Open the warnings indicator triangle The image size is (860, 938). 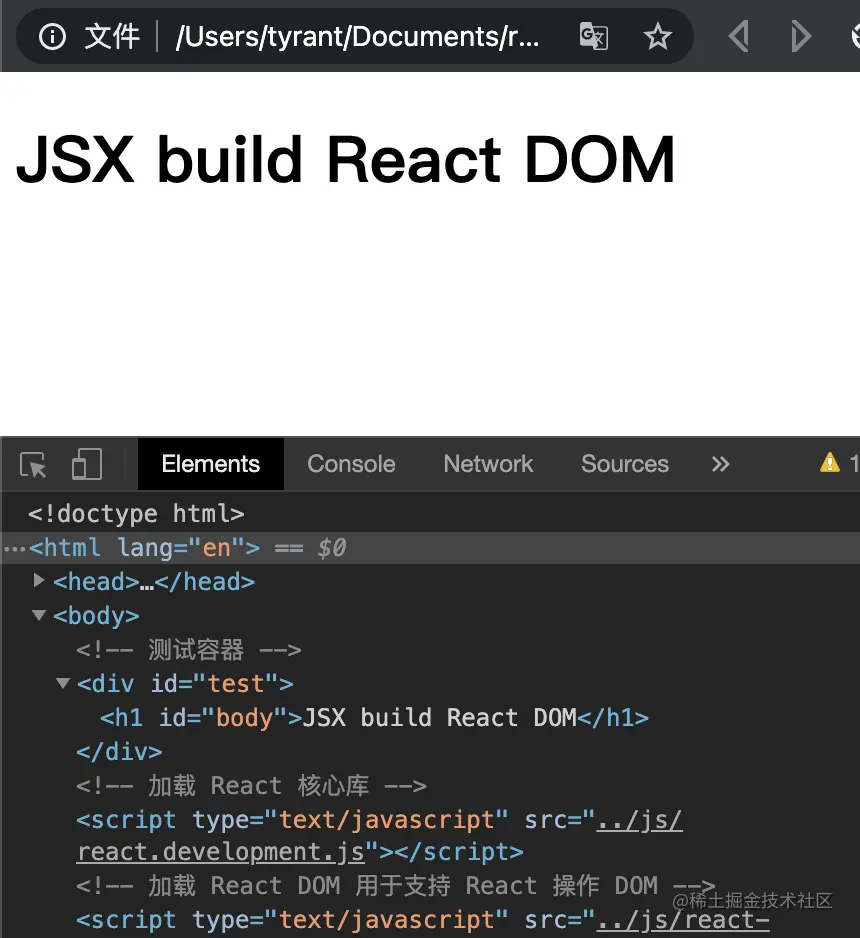(829, 463)
